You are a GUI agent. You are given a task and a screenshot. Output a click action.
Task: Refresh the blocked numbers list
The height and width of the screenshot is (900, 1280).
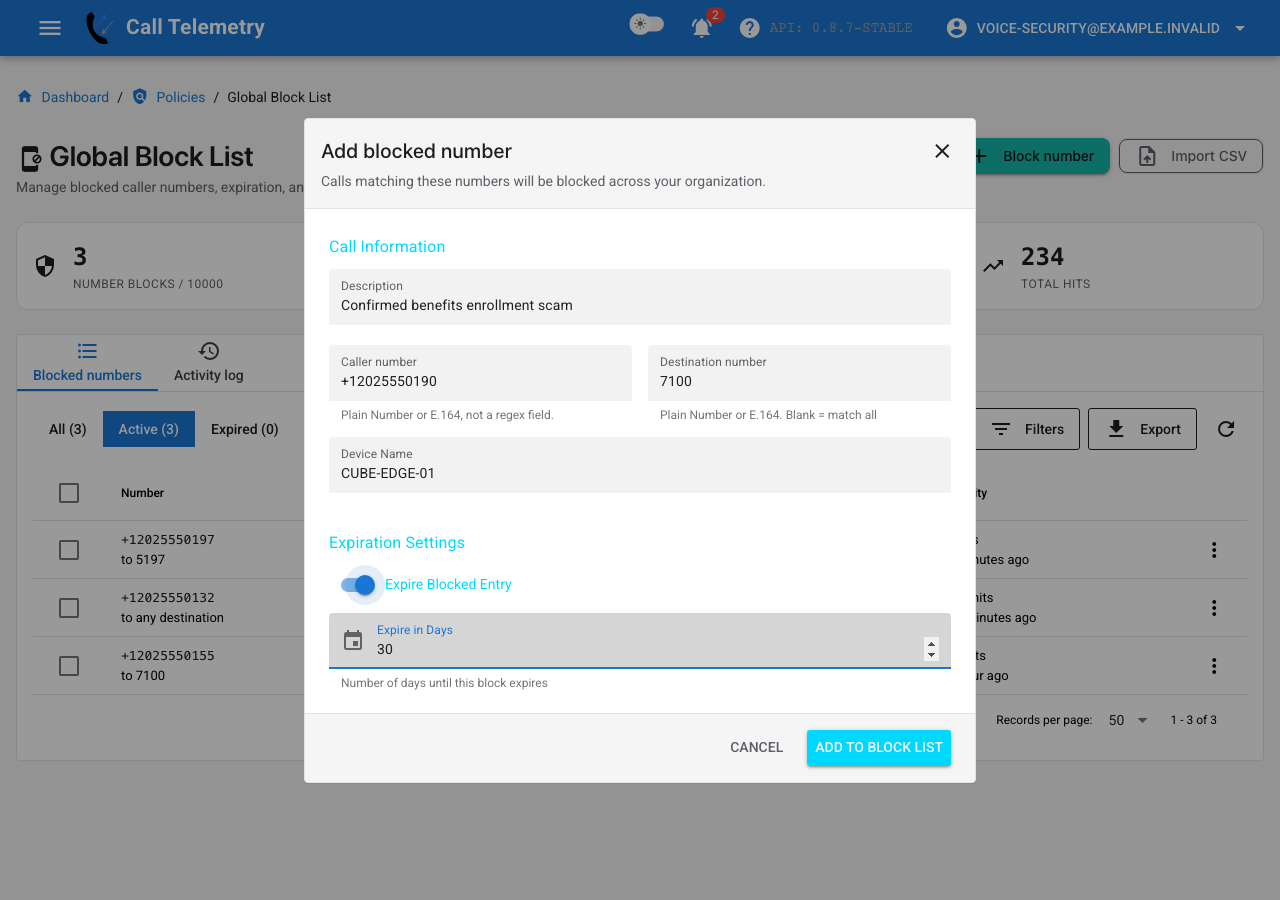(1226, 429)
